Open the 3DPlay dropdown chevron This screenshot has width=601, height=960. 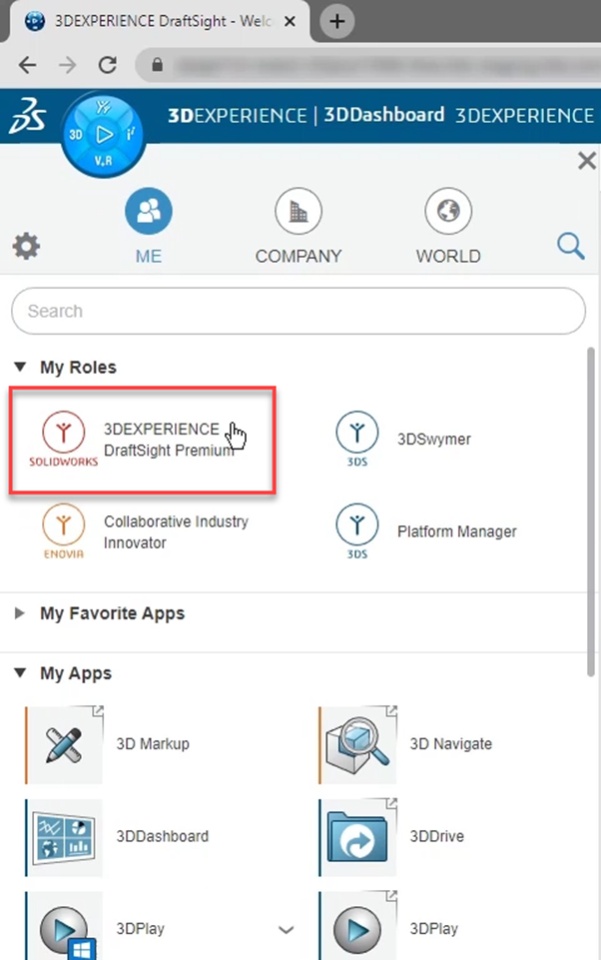click(286, 930)
